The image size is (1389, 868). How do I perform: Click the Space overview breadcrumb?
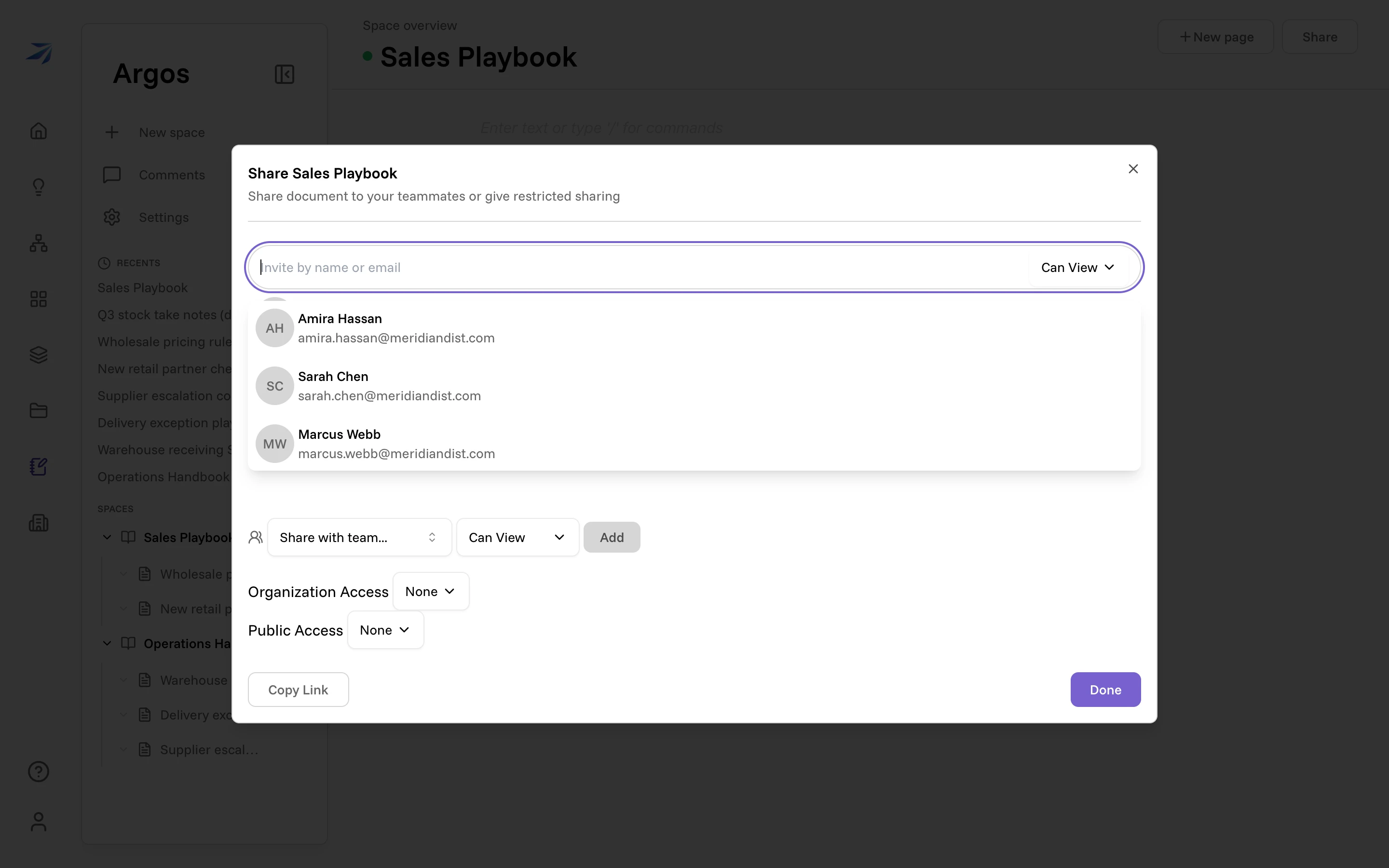tap(410, 25)
